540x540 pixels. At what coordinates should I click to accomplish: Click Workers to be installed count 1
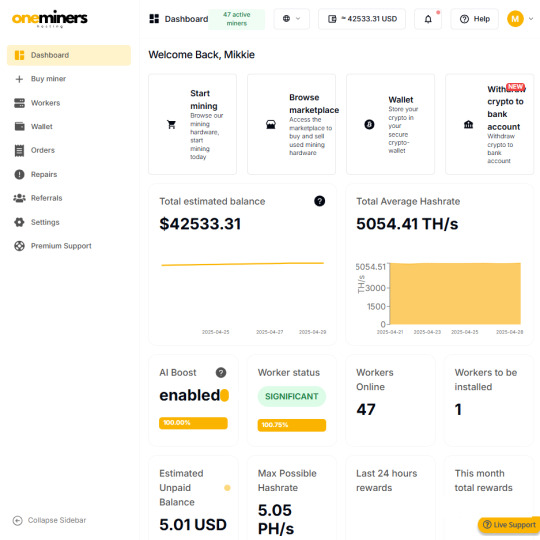point(458,409)
